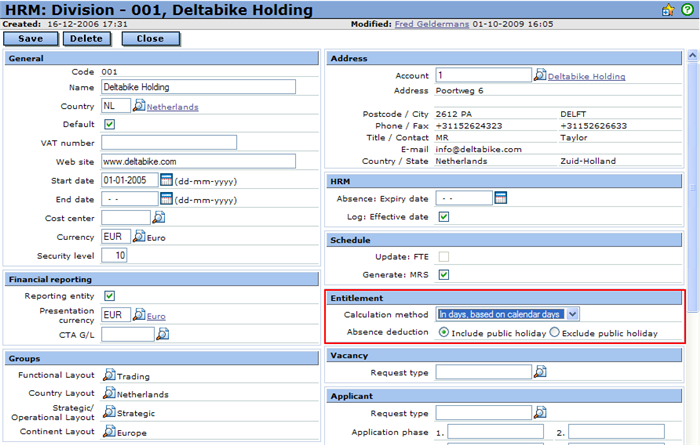Click the Close button
The width and height of the screenshot is (700, 445).
[150, 39]
